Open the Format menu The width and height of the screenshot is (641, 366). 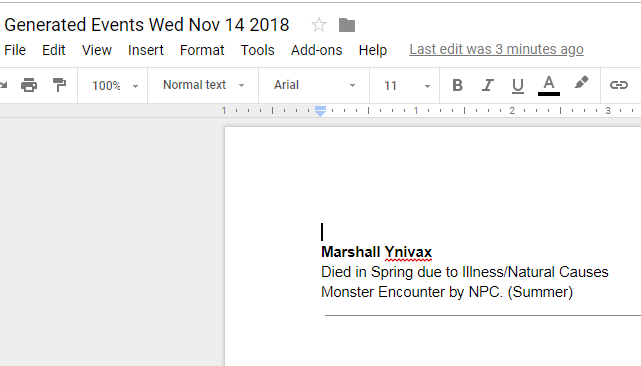pyautogui.click(x=202, y=50)
